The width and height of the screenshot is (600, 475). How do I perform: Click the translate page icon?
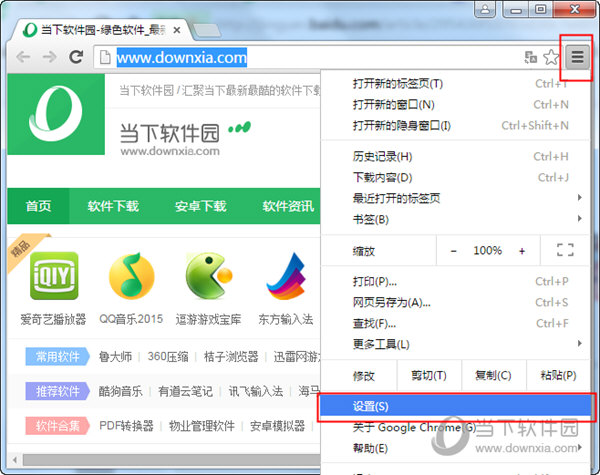tap(530, 58)
